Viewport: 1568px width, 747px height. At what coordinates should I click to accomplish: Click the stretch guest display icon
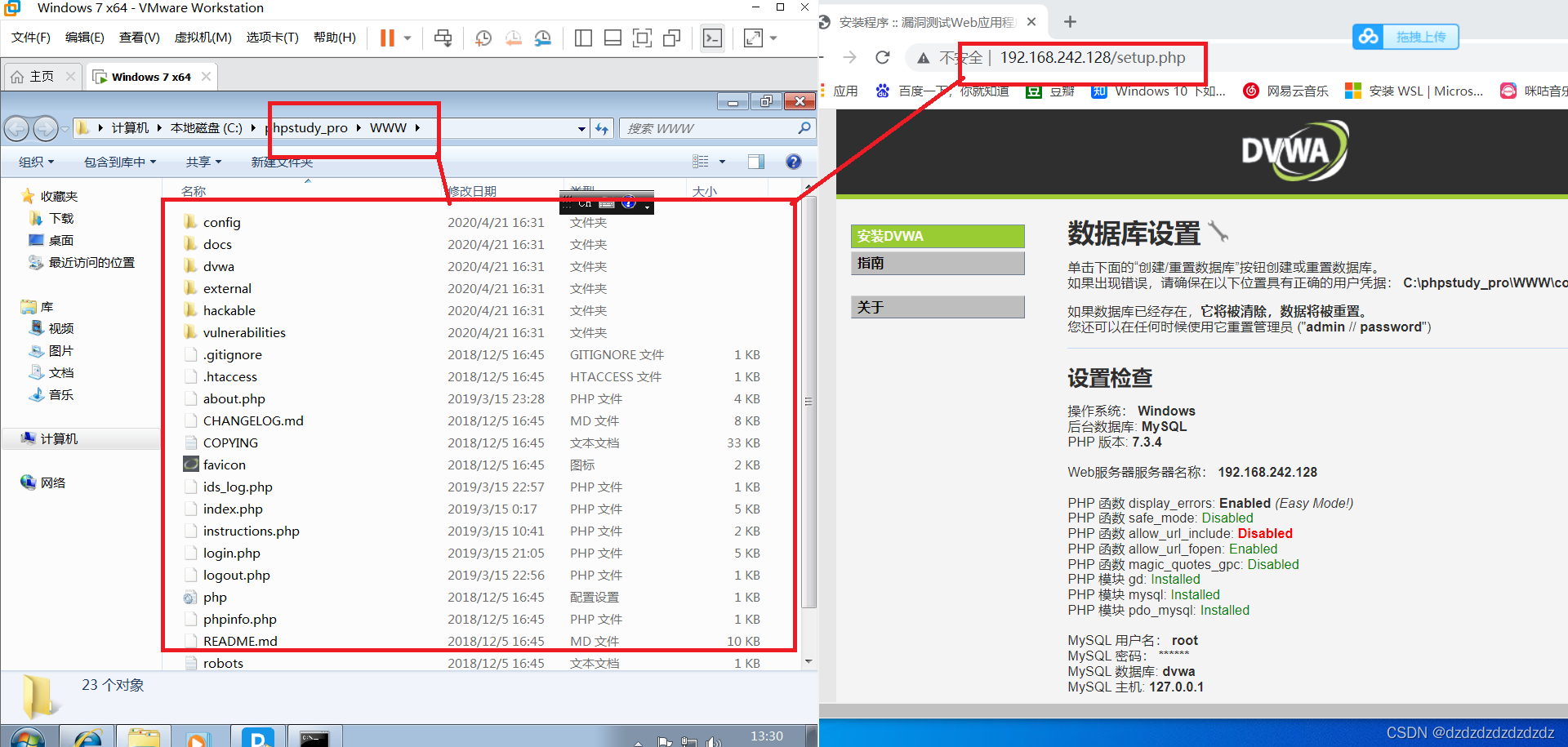click(753, 38)
